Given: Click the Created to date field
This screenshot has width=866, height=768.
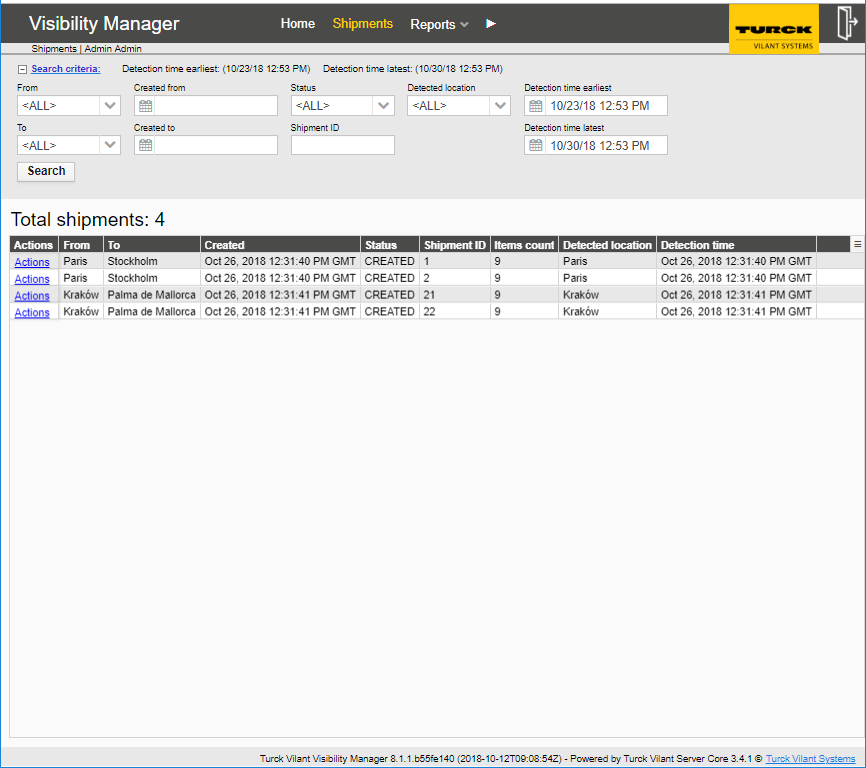Looking at the screenshot, I should tap(216, 145).
